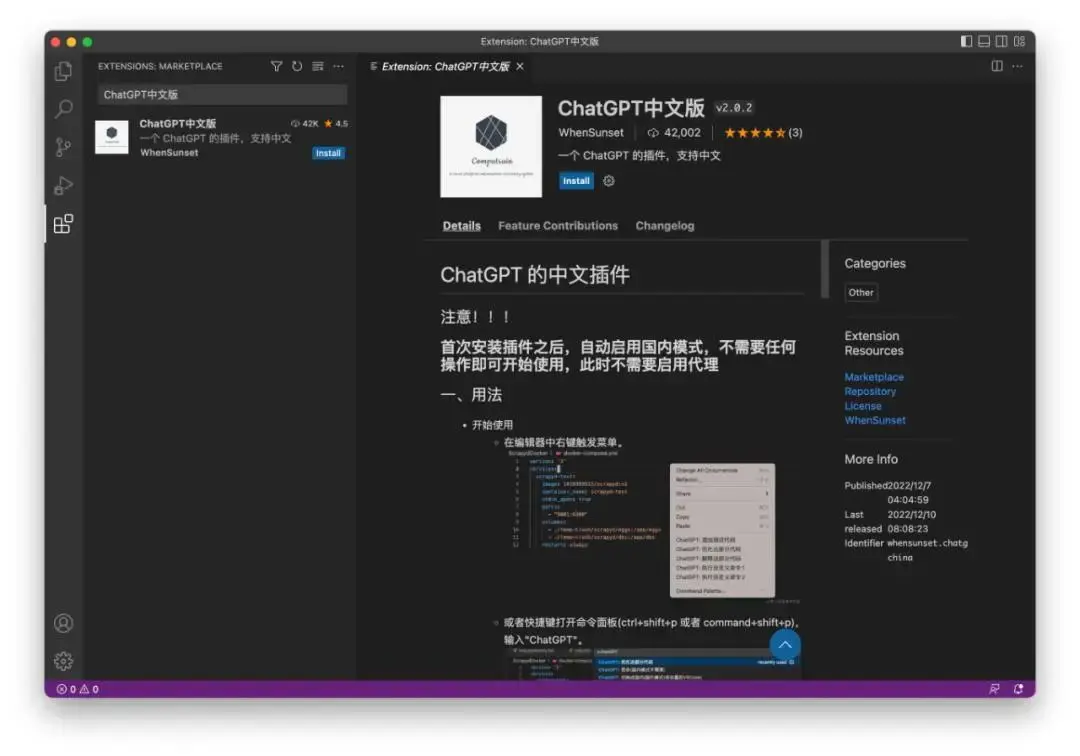The width and height of the screenshot is (1080, 756).
Task: Open the Repository resource link
Action: (x=870, y=392)
